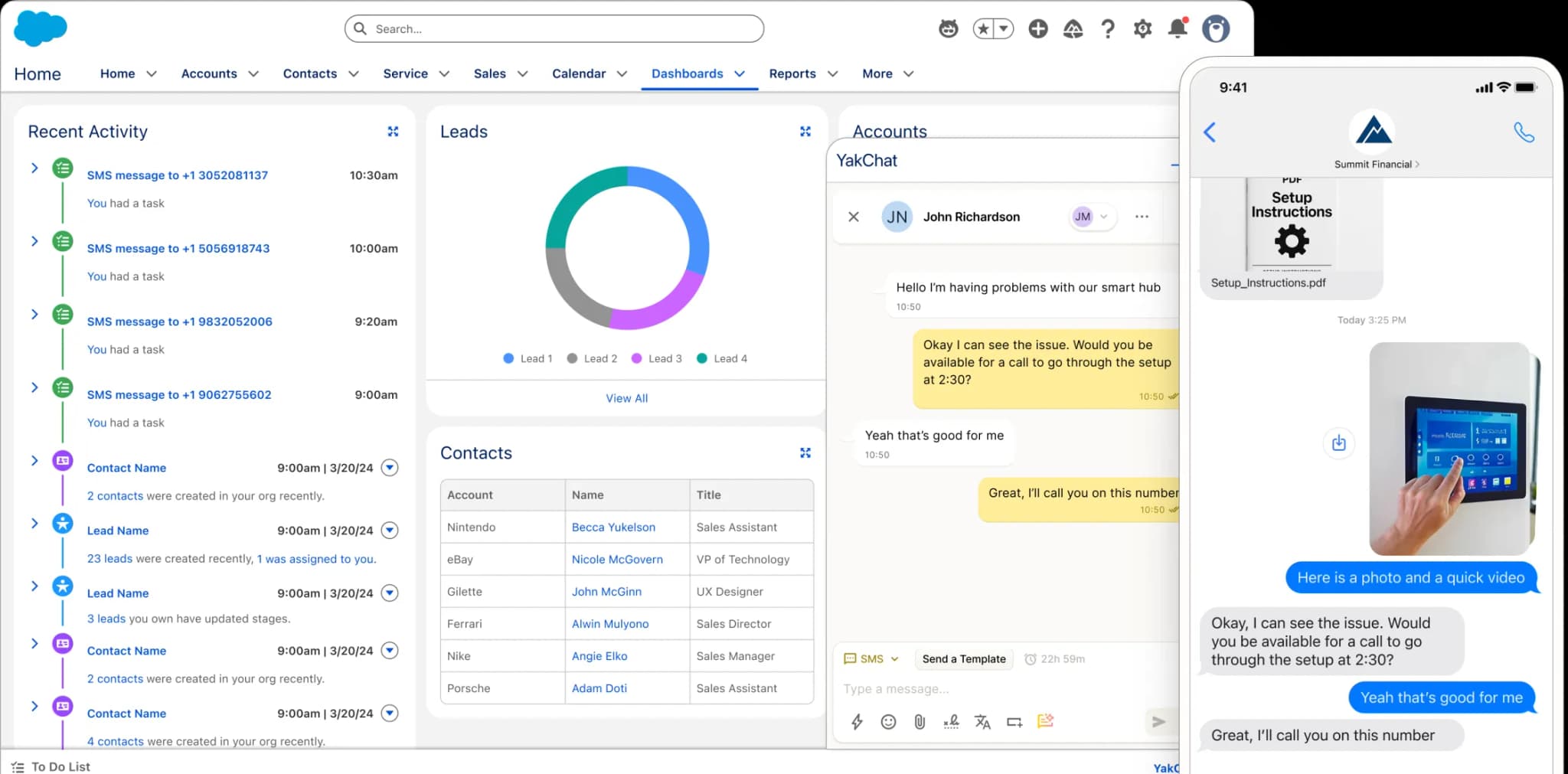Screen dimensions: 1568x774
Task: Open YakChat quick actions lightning icon
Action: pos(857,722)
